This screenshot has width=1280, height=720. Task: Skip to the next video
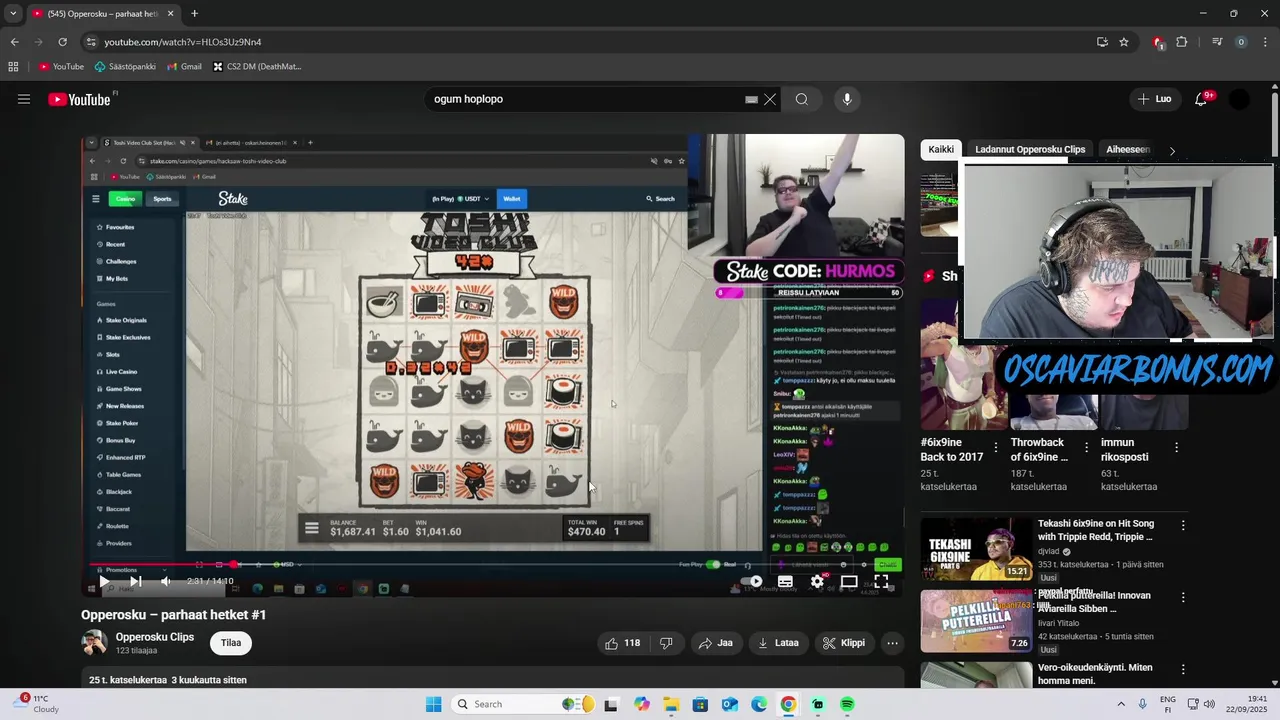click(135, 581)
